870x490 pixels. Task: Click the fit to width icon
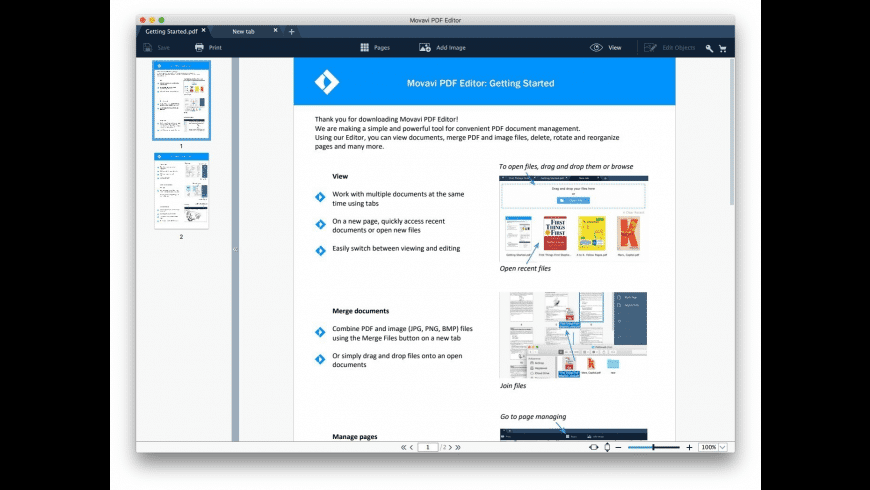[x=594, y=447]
